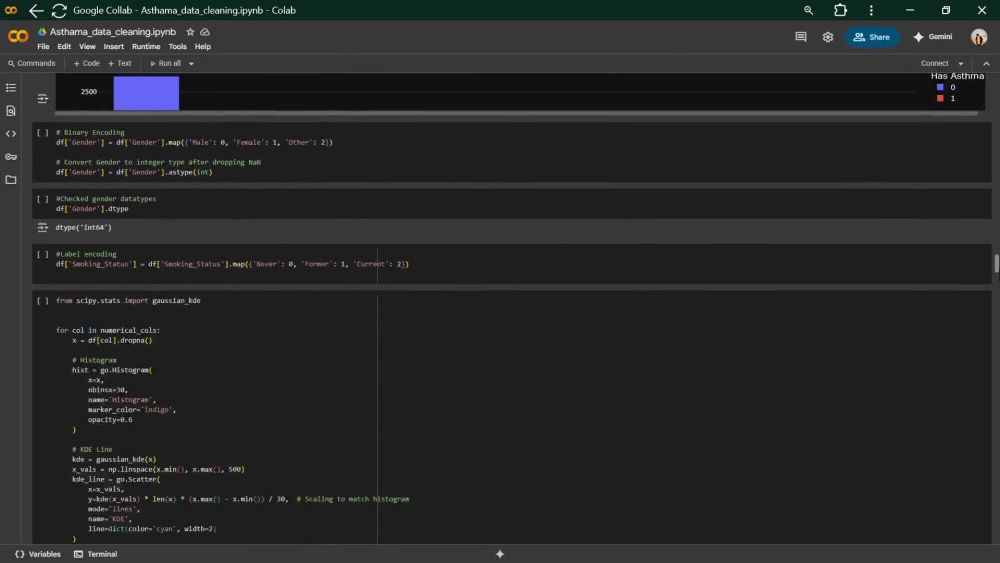Open the browser zoom/search magnifier icon
This screenshot has width=1000, height=563.
[x=808, y=10]
